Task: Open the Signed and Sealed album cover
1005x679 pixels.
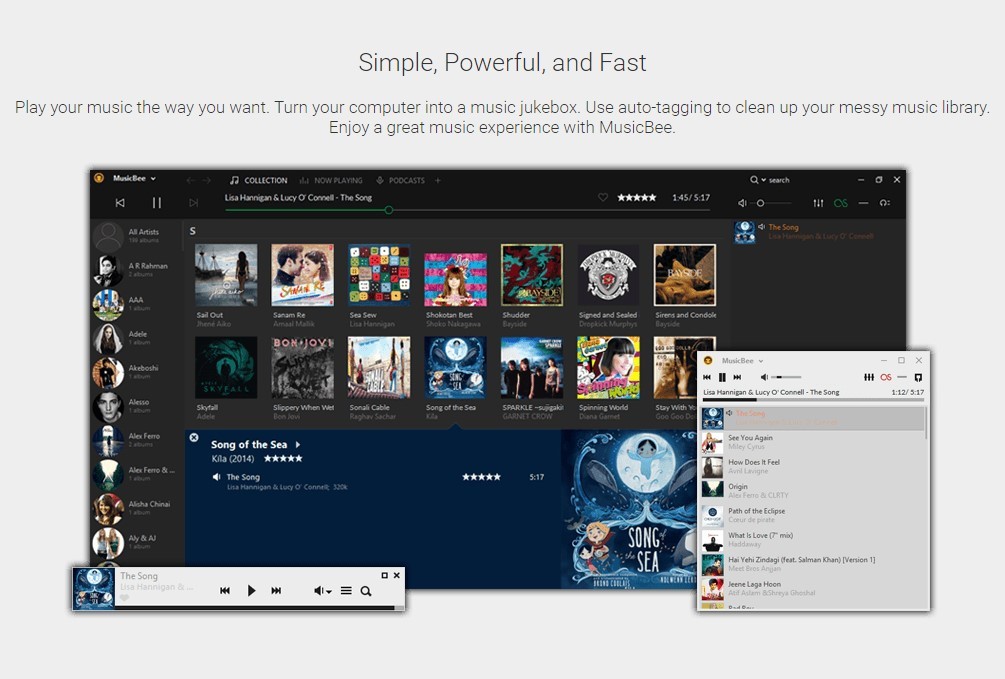Action: point(608,275)
